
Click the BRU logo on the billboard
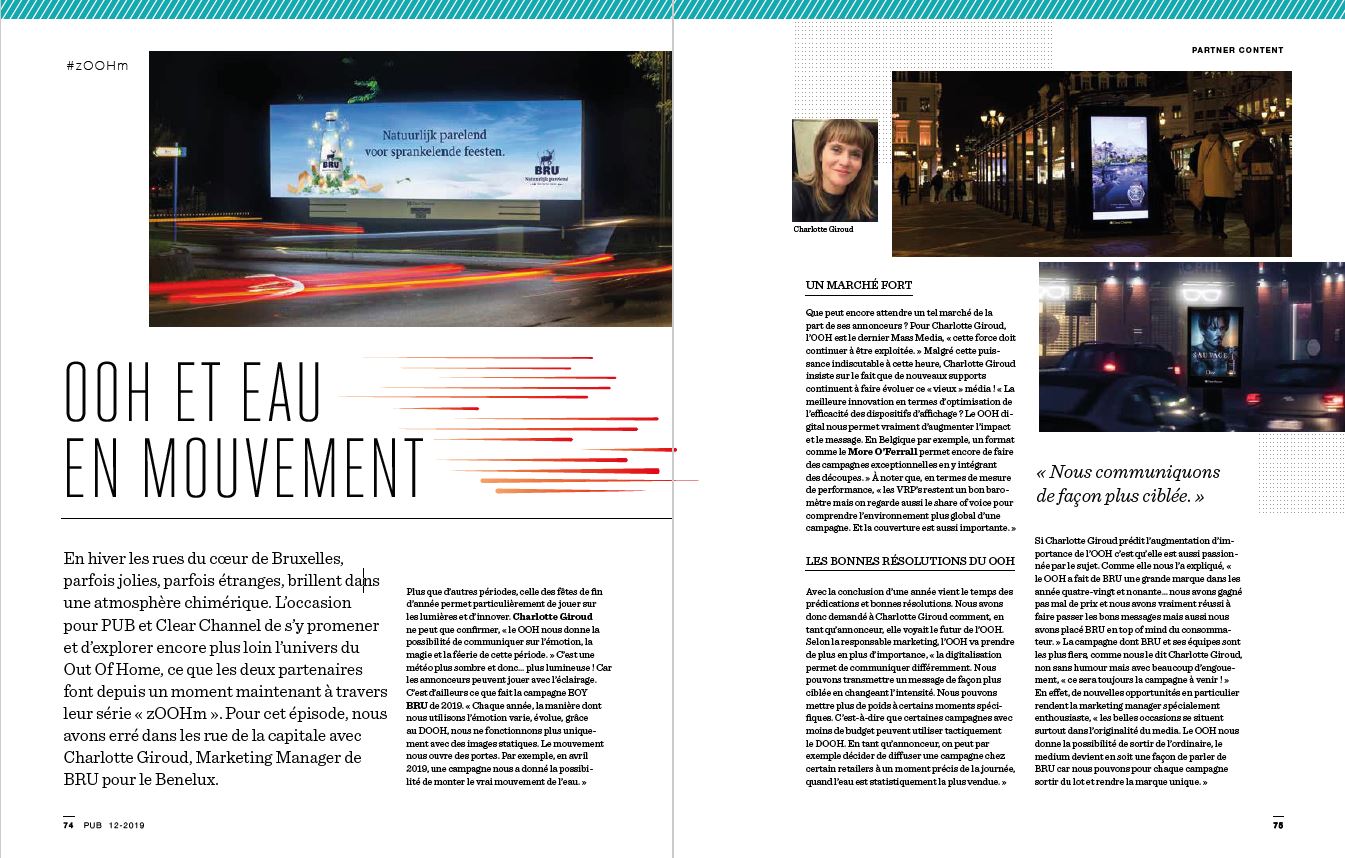coord(545,165)
